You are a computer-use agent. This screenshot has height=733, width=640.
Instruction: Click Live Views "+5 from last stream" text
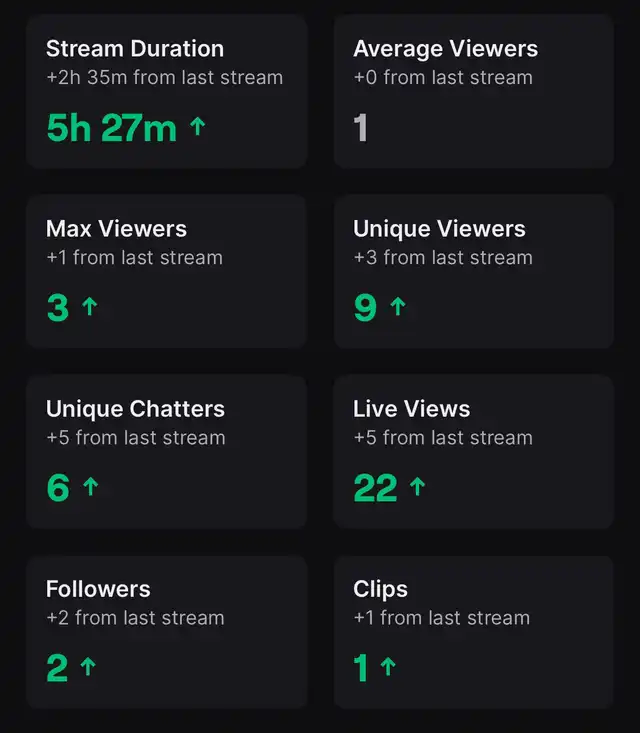[442, 437]
